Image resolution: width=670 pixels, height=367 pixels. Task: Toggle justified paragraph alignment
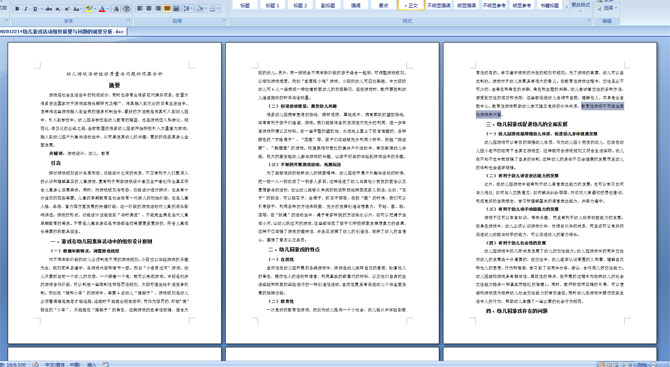coord(167,9)
